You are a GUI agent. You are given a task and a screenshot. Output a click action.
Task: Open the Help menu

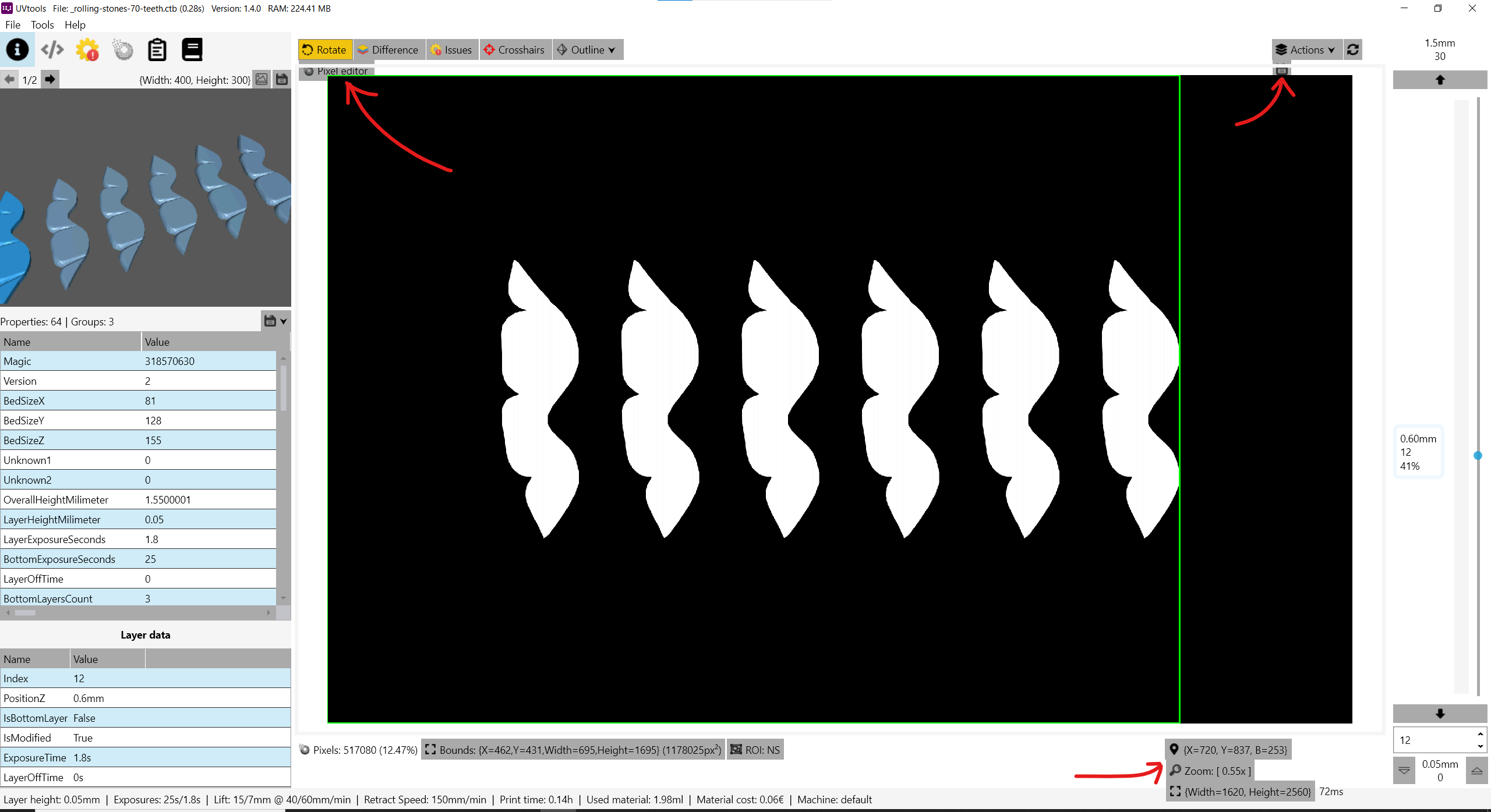coord(75,24)
